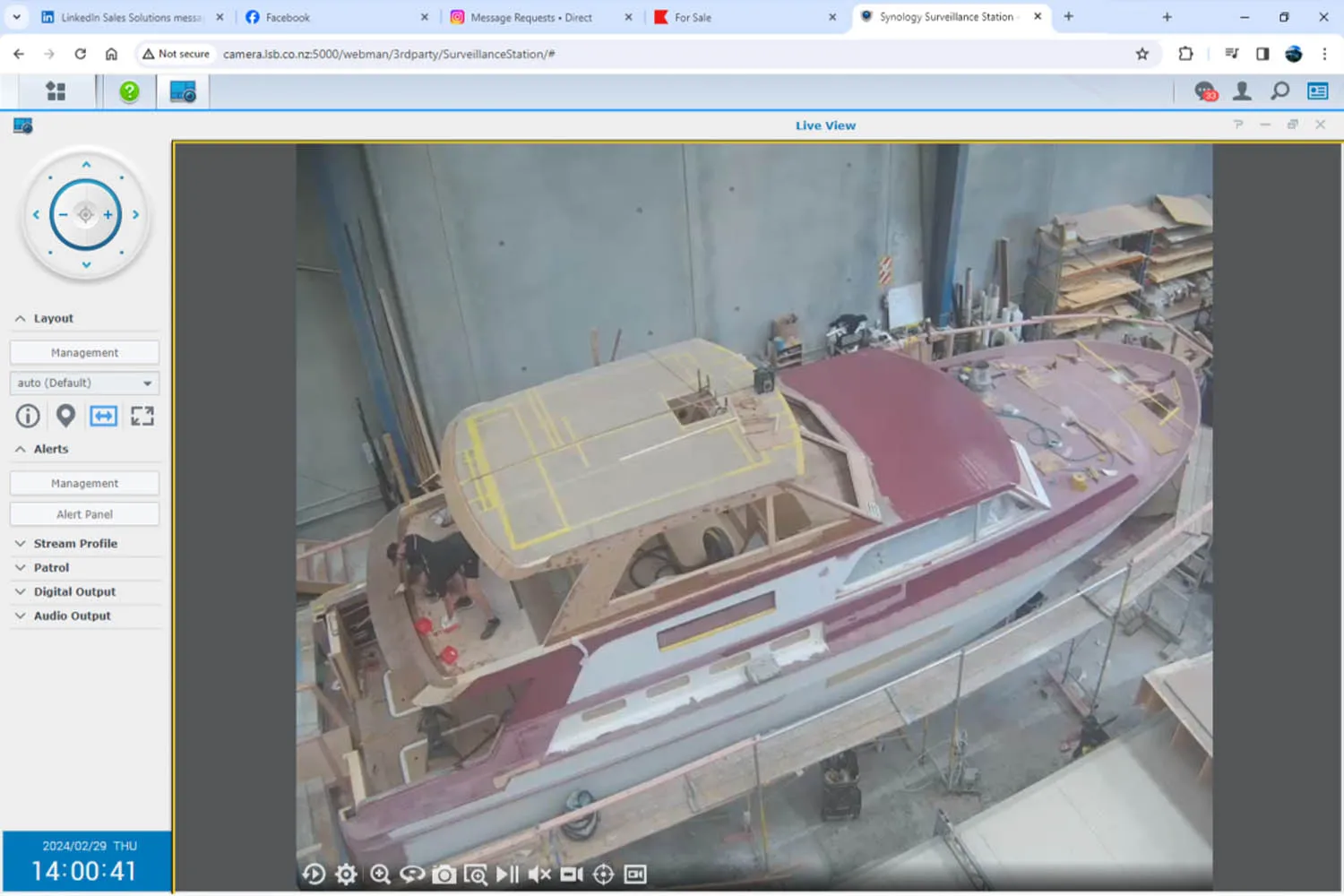Toggle the play/pause live stream control
The height and width of the screenshot is (896, 1344).
507,874
